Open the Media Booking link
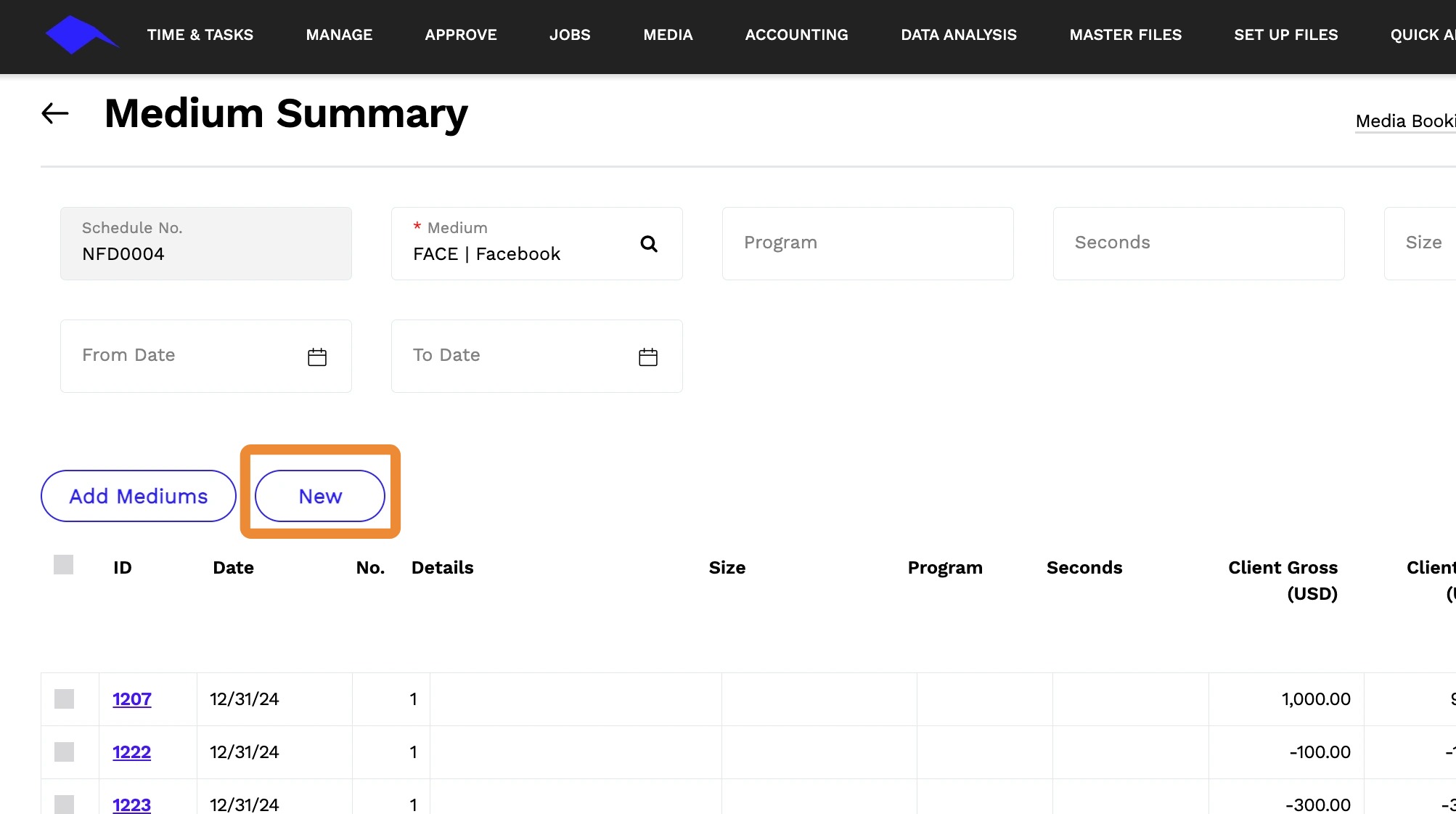1456x814 pixels. (x=1404, y=121)
